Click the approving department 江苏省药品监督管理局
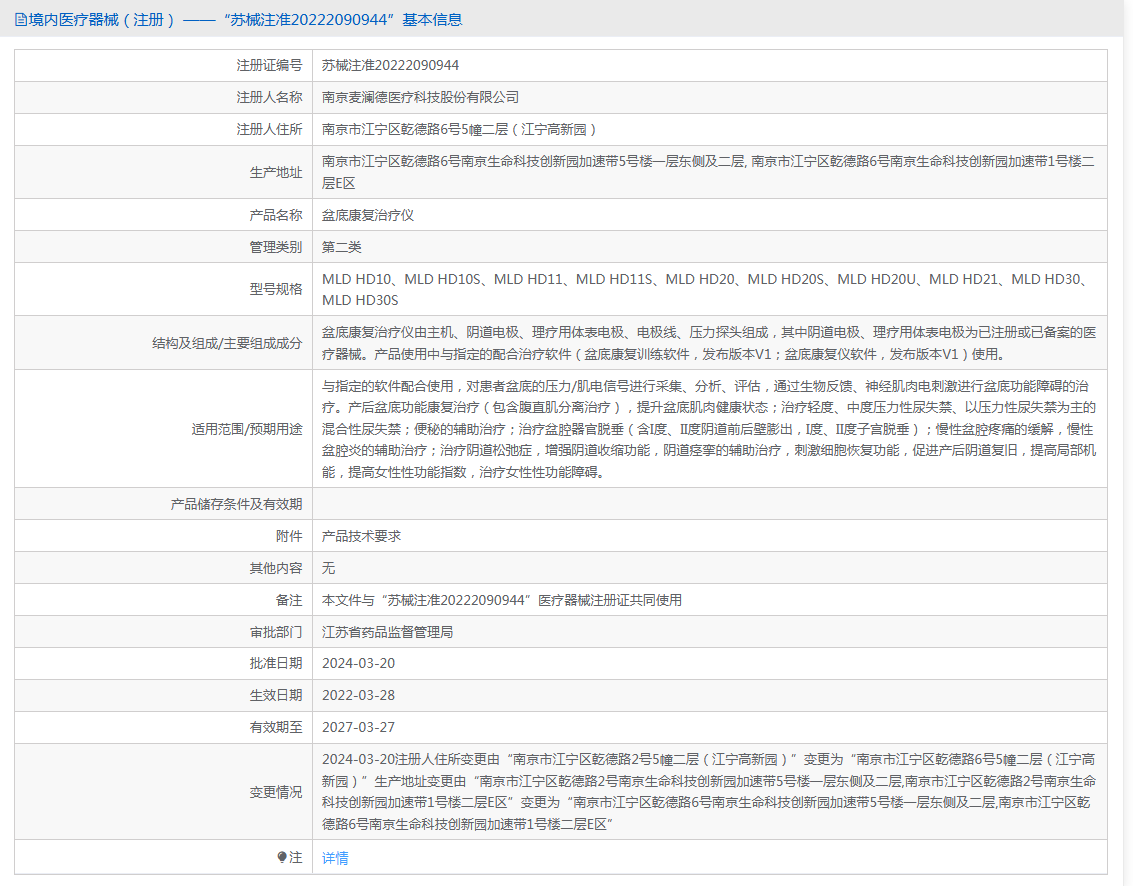The width and height of the screenshot is (1133, 886). point(387,632)
